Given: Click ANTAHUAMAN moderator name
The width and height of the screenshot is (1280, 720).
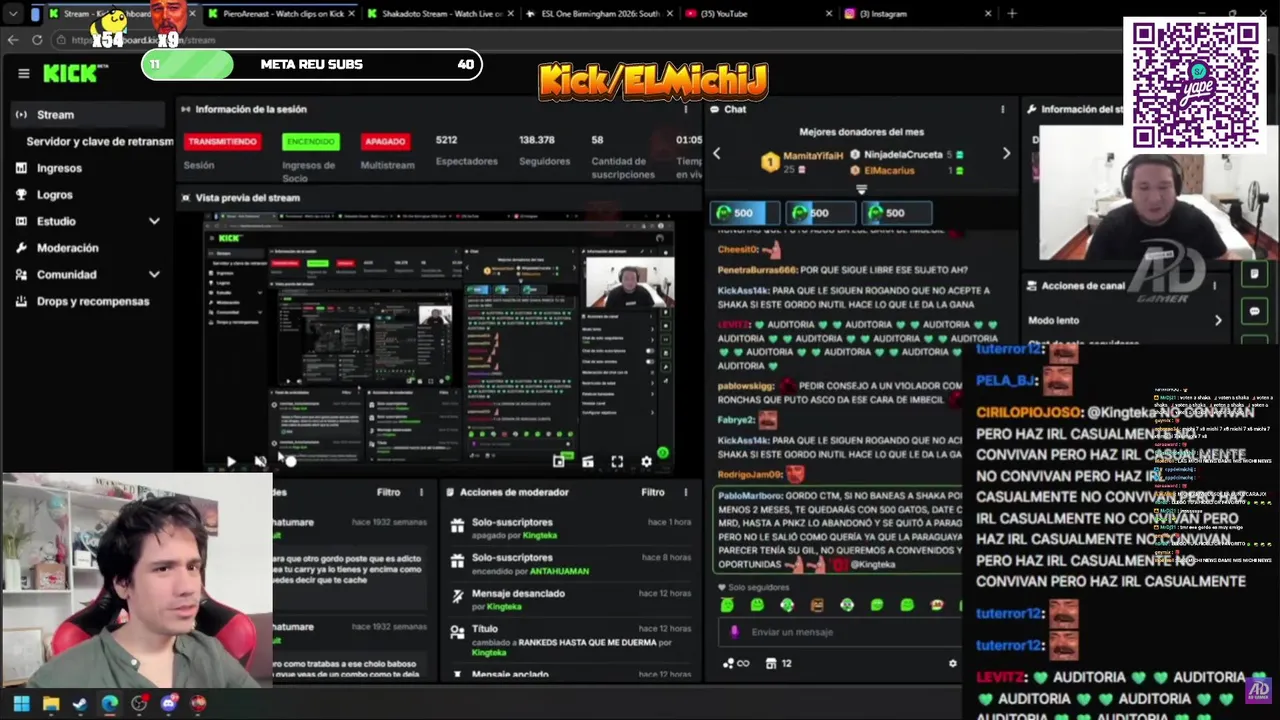Looking at the screenshot, I should 558,571.
